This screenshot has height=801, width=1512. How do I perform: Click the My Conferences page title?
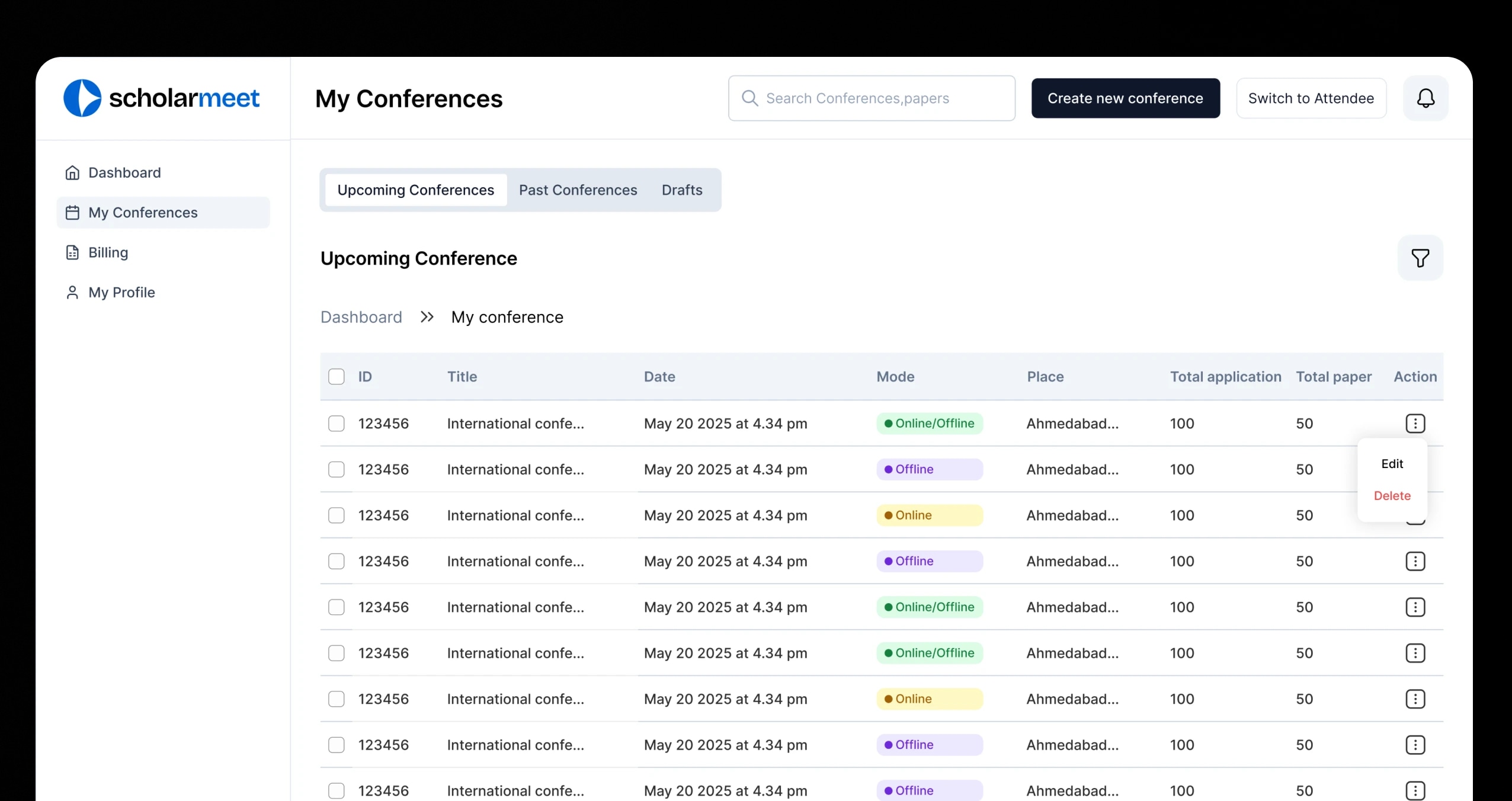[x=409, y=98]
